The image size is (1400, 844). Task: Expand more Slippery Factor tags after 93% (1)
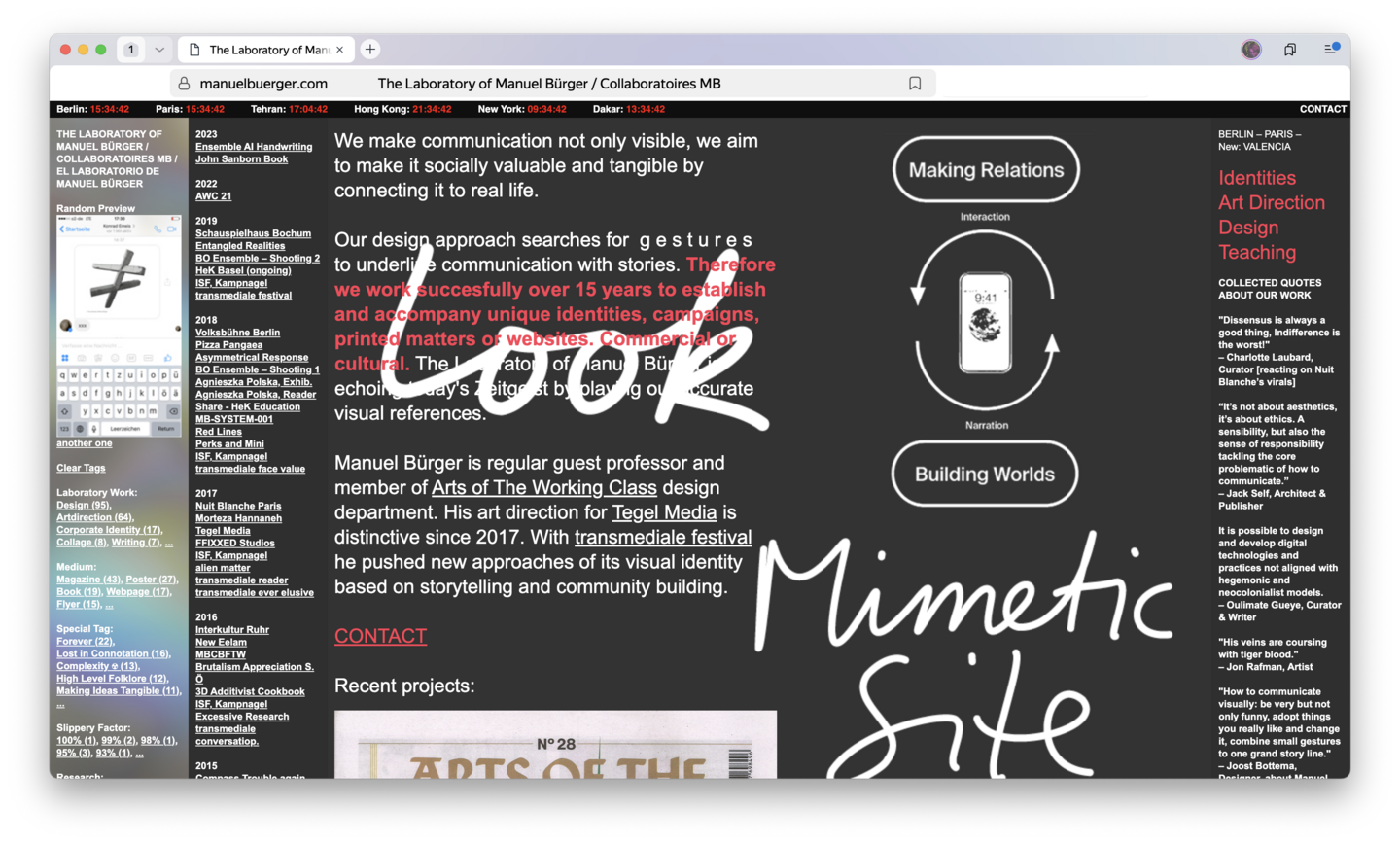tap(139, 754)
